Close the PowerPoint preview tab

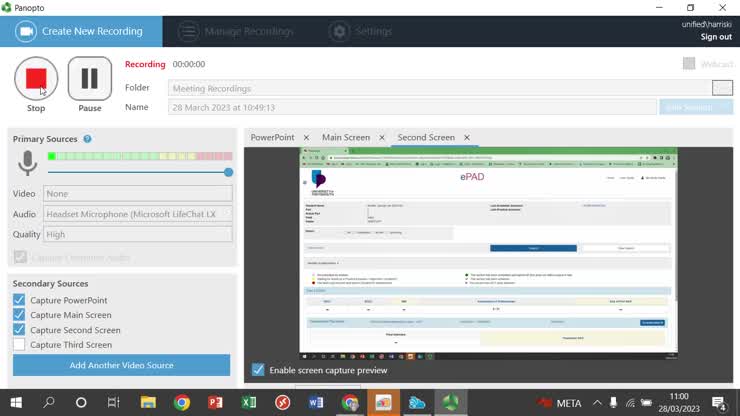pos(306,138)
